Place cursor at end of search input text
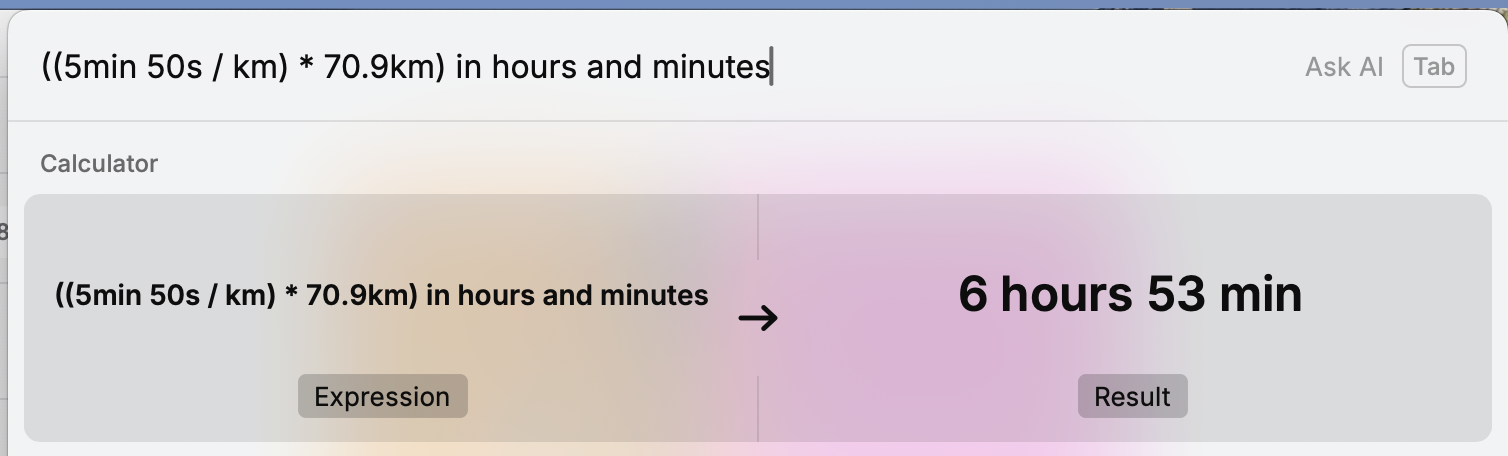 (x=771, y=67)
